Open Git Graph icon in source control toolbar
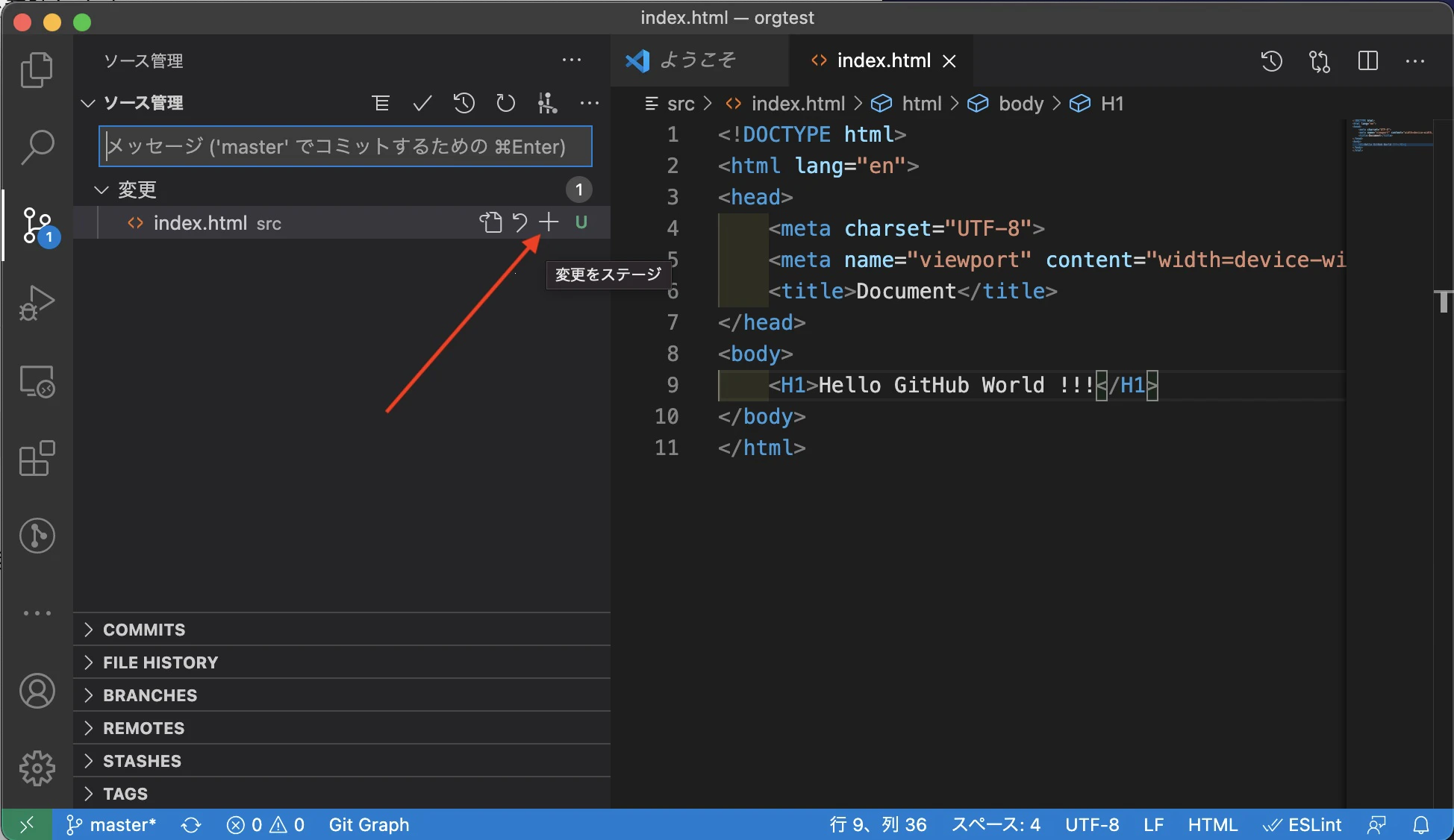This screenshot has height=840, width=1454. pyautogui.click(x=548, y=103)
